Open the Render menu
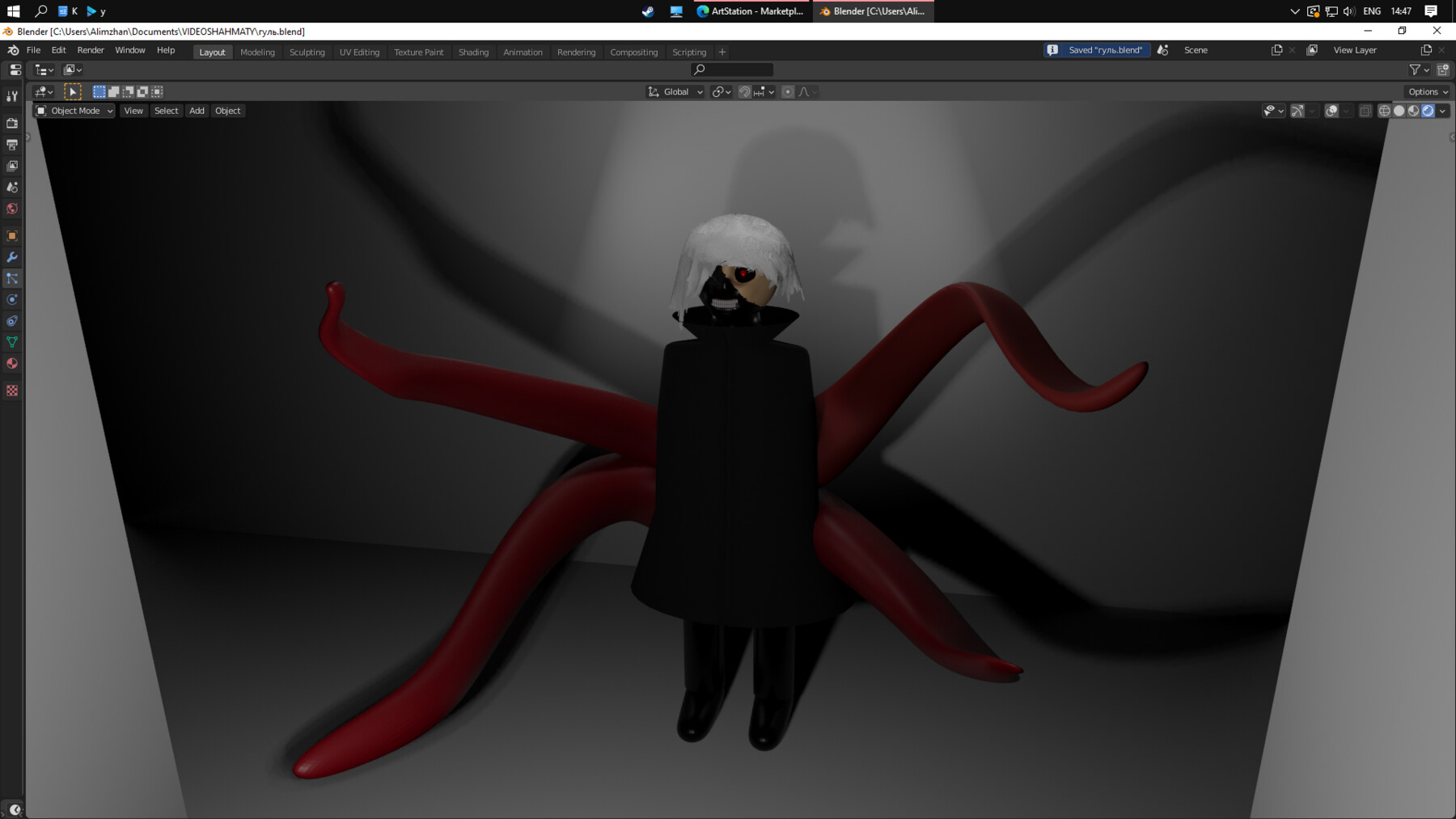 tap(91, 50)
